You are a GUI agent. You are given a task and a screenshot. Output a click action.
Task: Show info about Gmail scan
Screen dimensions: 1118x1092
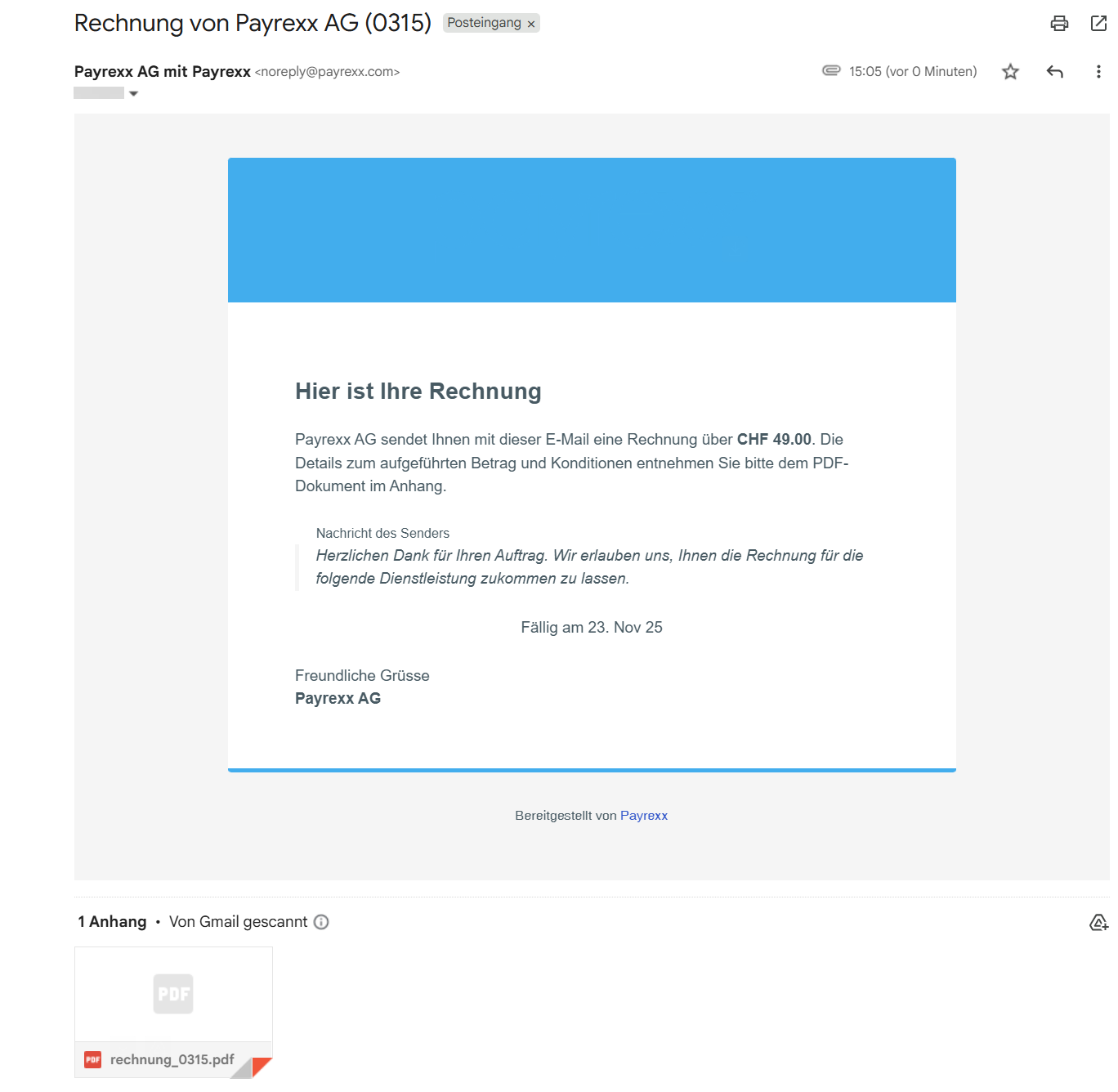pyautogui.click(x=321, y=922)
